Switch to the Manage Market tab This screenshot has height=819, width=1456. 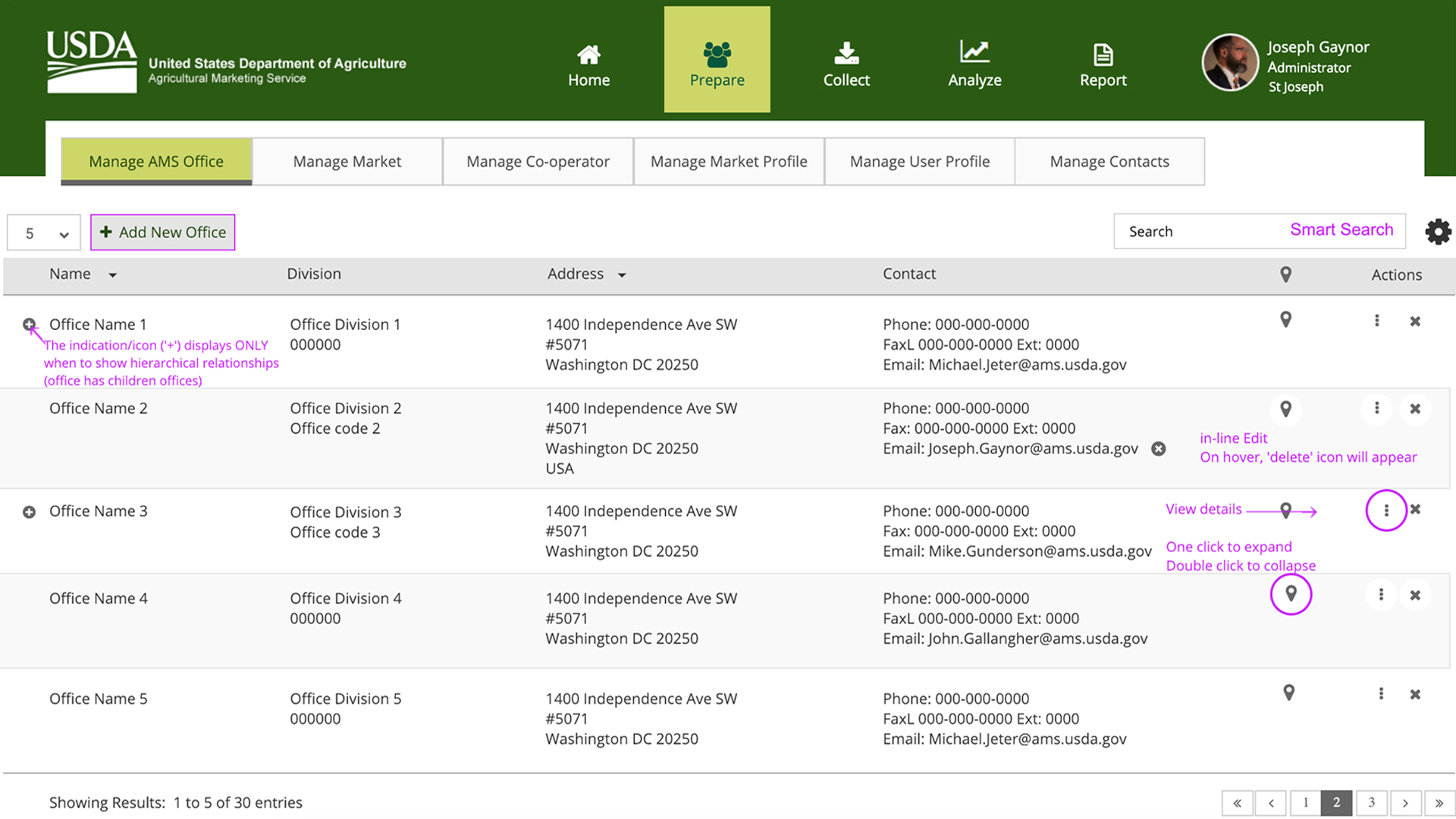coord(347,162)
